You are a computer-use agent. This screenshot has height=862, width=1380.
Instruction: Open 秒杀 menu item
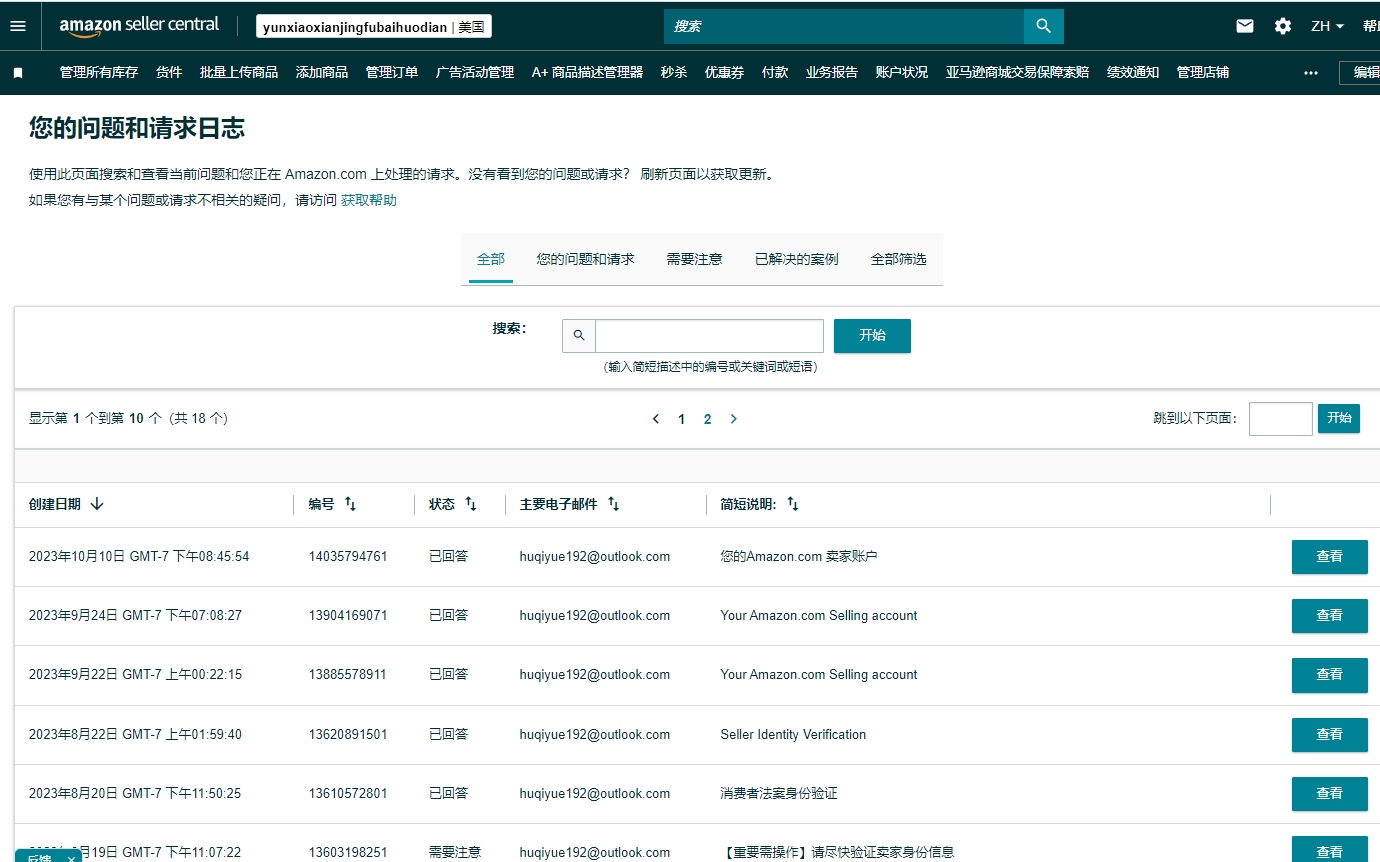pyautogui.click(x=674, y=72)
